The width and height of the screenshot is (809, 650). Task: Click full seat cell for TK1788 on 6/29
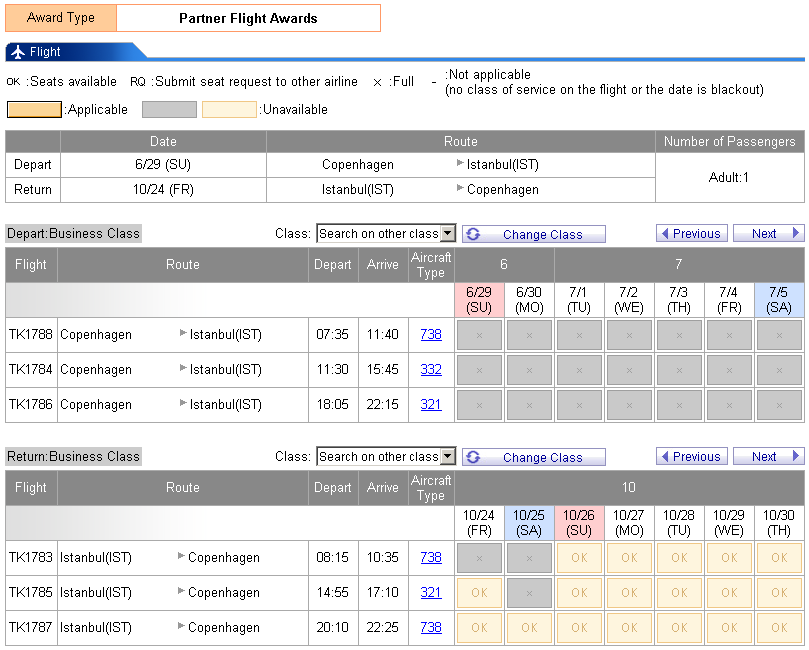pyautogui.click(x=479, y=335)
